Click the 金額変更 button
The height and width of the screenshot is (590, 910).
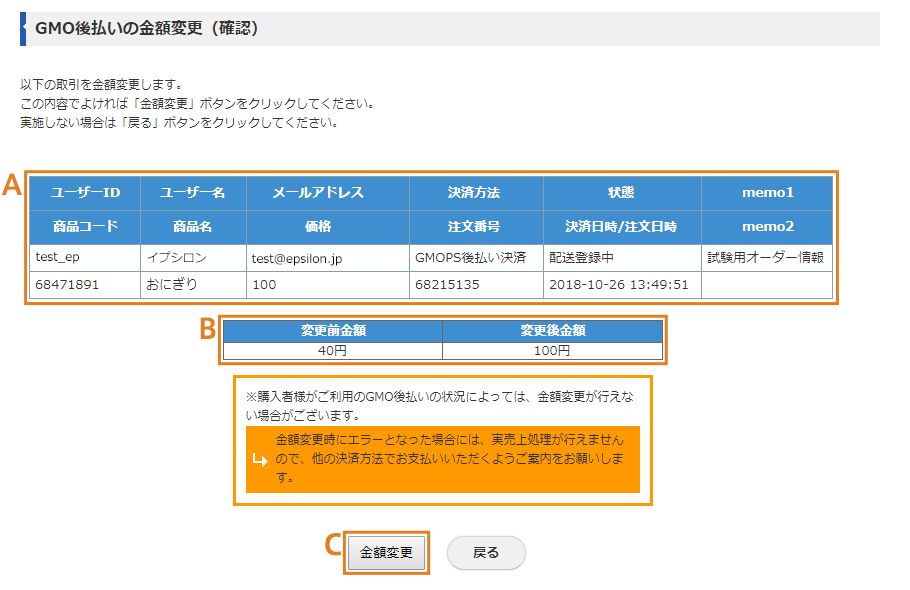click(386, 552)
